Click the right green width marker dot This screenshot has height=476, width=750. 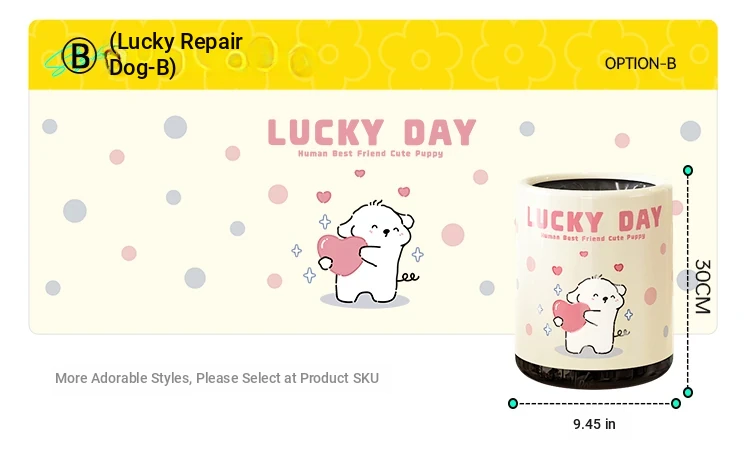676,403
